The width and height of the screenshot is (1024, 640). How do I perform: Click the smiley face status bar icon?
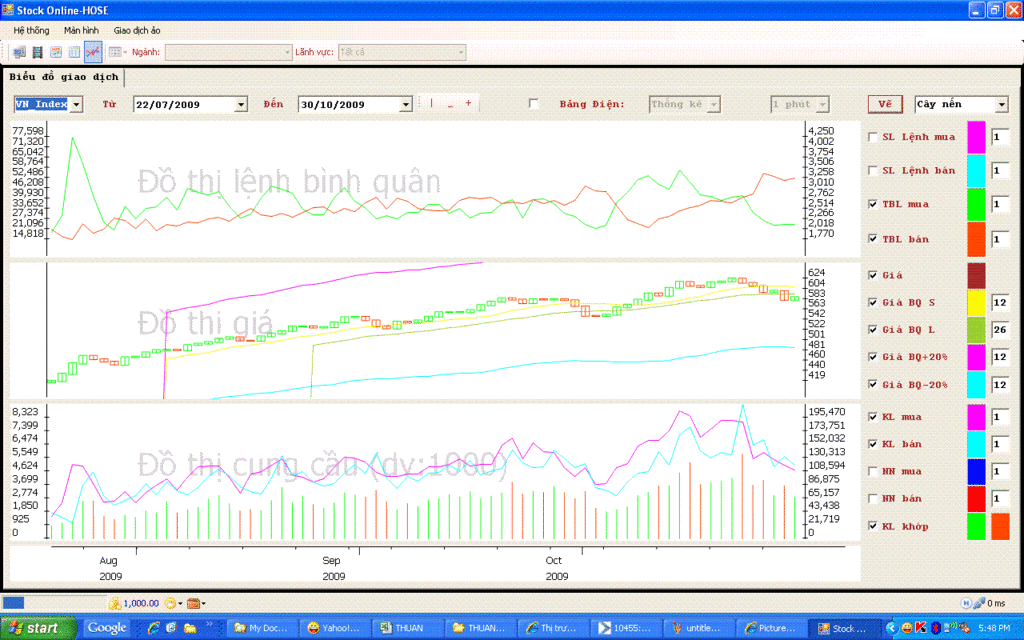tap(170, 603)
